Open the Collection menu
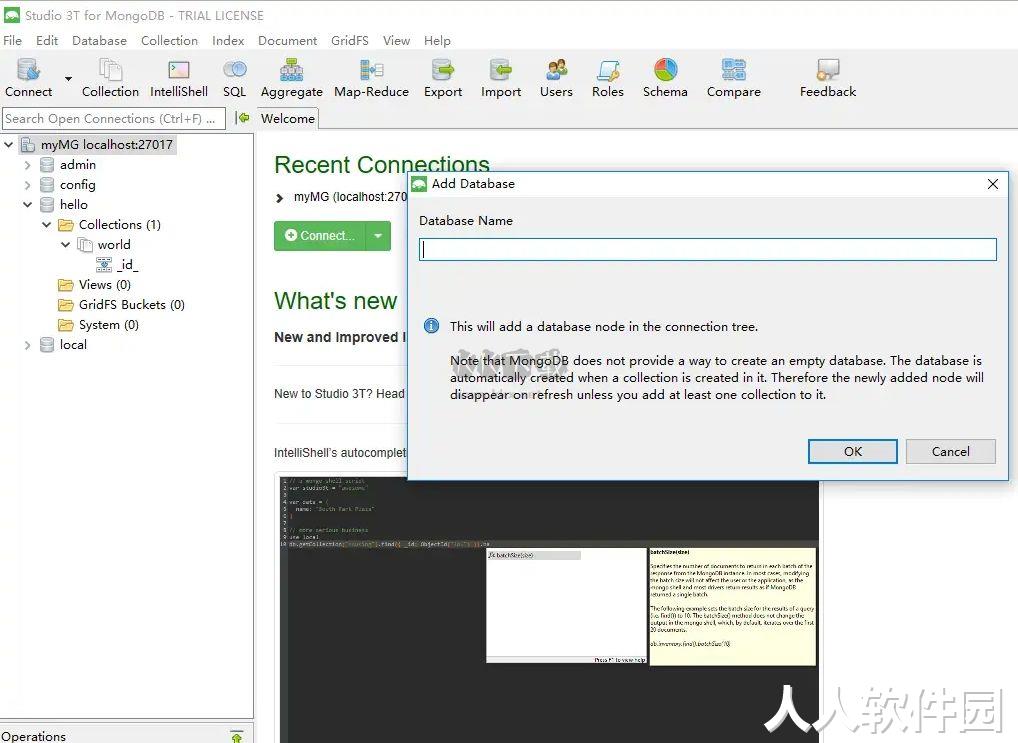 point(169,40)
